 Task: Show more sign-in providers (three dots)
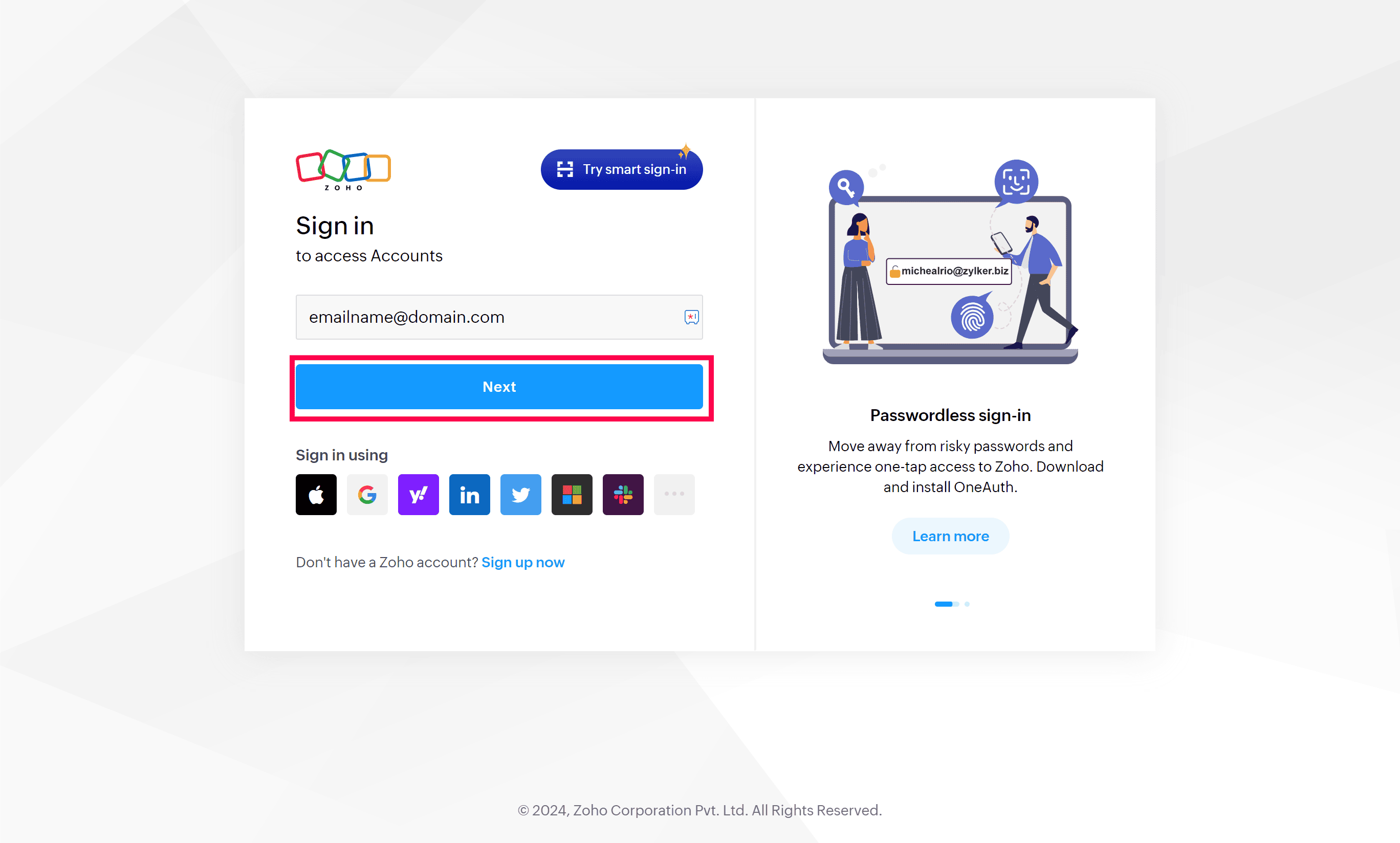click(x=674, y=494)
